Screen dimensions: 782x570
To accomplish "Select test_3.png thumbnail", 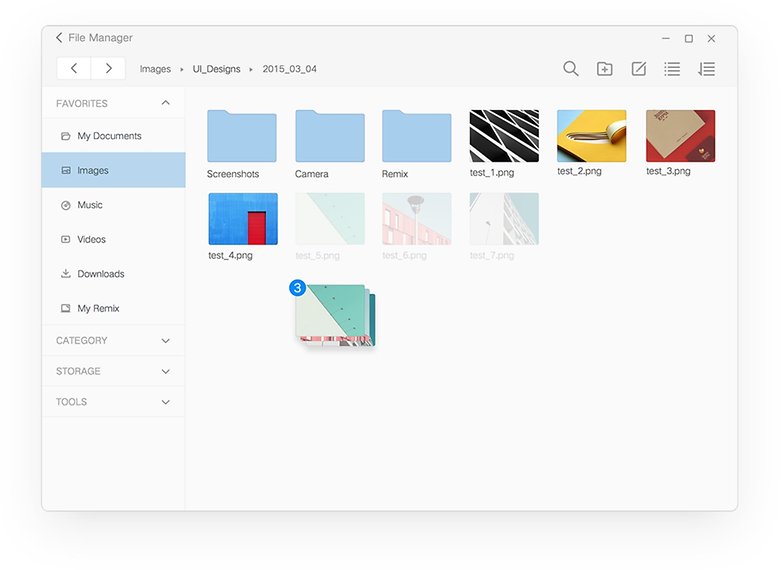I will [x=680, y=136].
